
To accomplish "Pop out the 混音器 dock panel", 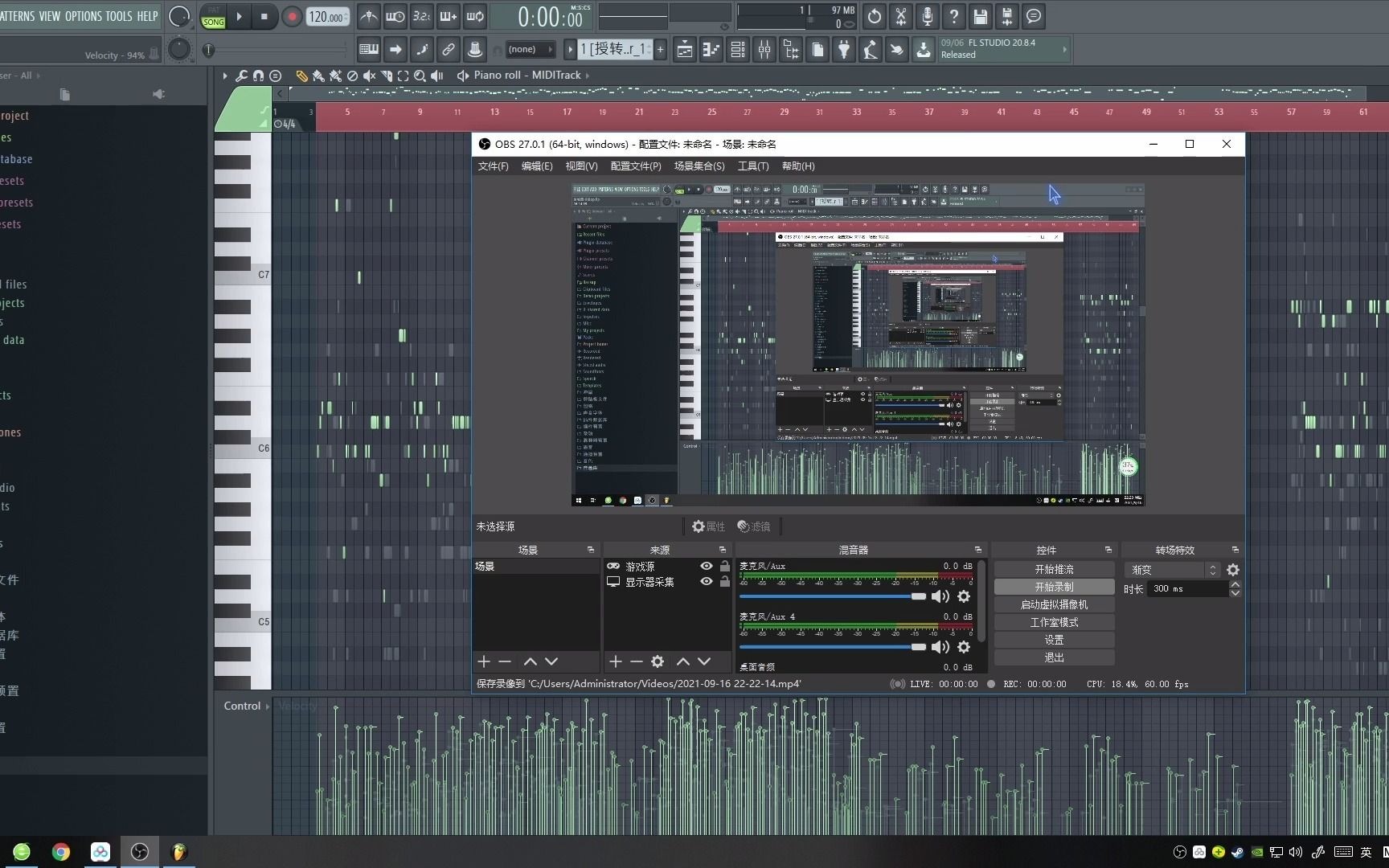I will click(x=978, y=550).
